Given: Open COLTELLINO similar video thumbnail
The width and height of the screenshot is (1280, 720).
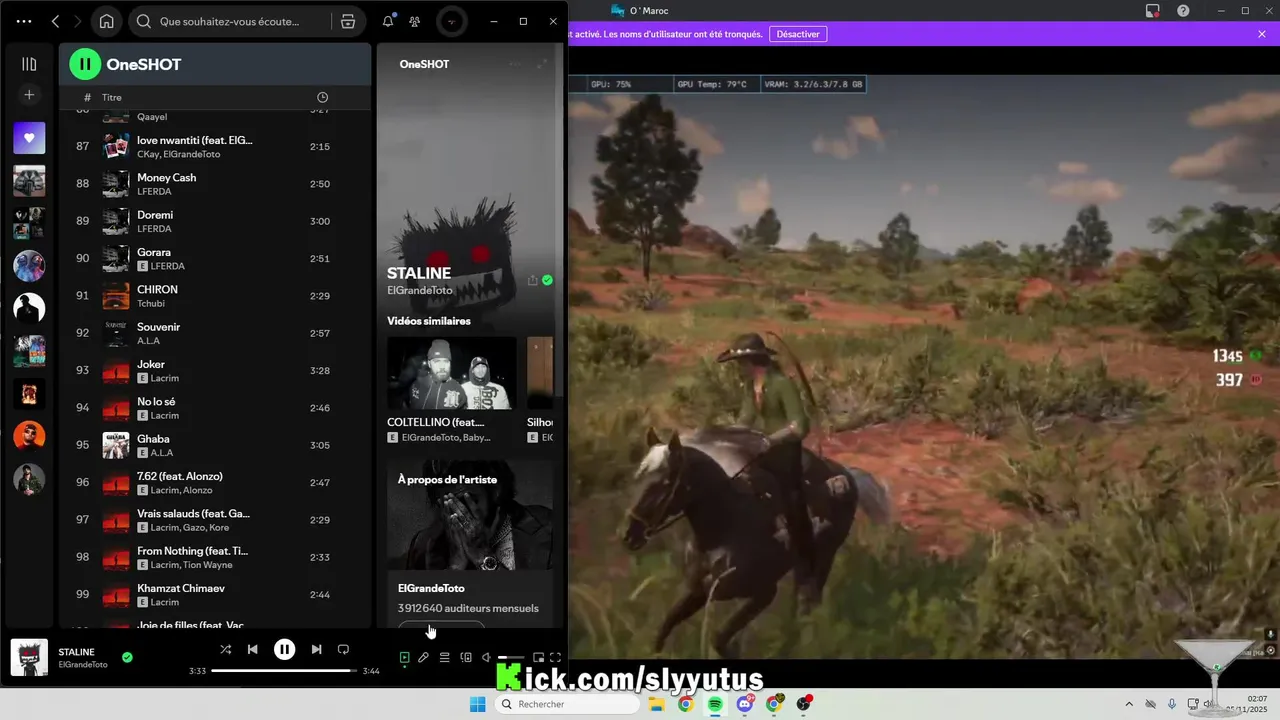Looking at the screenshot, I should click(x=452, y=373).
